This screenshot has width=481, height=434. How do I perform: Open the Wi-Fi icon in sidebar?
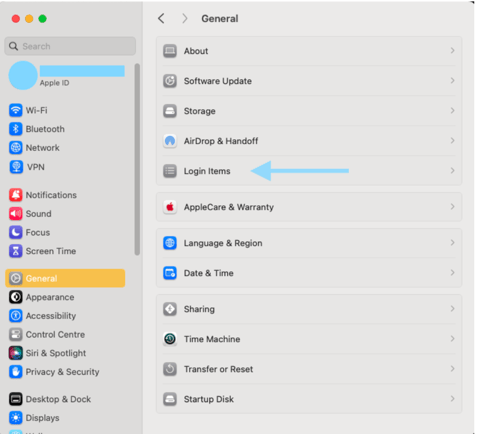(16, 110)
